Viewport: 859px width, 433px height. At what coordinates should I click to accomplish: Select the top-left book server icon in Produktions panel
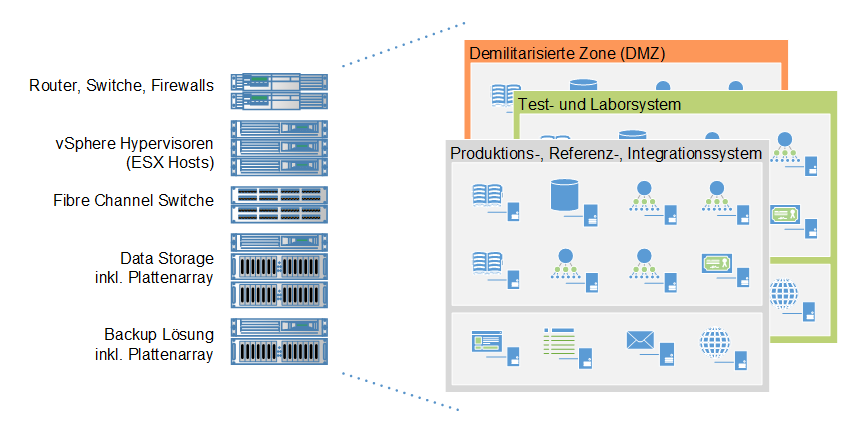coord(488,196)
